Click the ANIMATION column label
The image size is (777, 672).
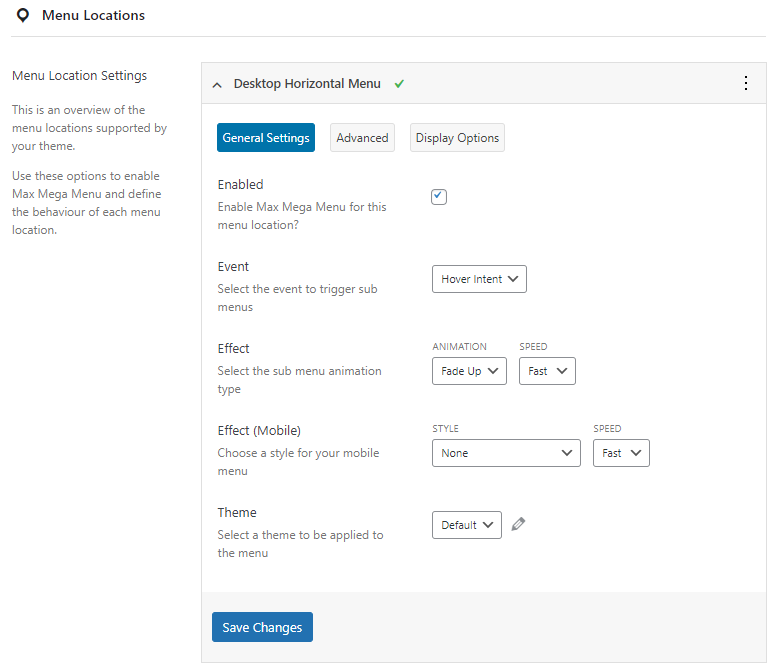(x=459, y=346)
